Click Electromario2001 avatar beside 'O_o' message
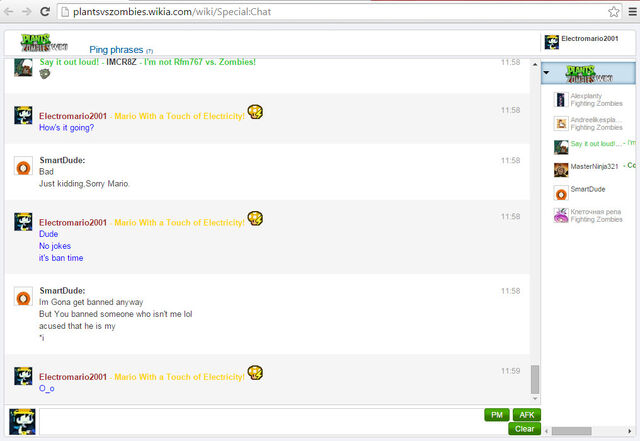The width and height of the screenshot is (640, 441). point(23,376)
